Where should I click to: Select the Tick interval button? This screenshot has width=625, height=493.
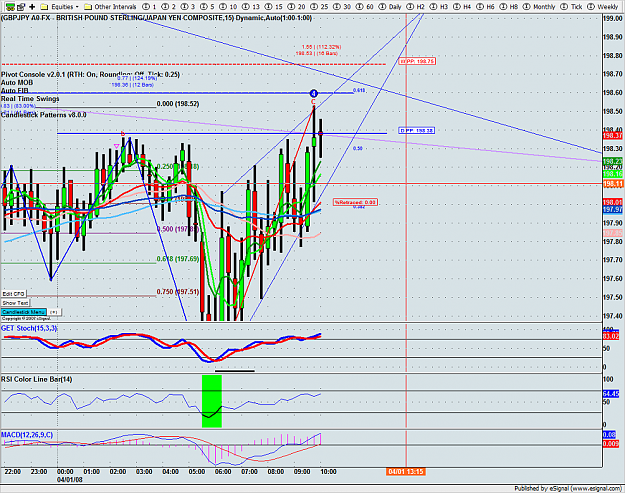click(x=572, y=7)
